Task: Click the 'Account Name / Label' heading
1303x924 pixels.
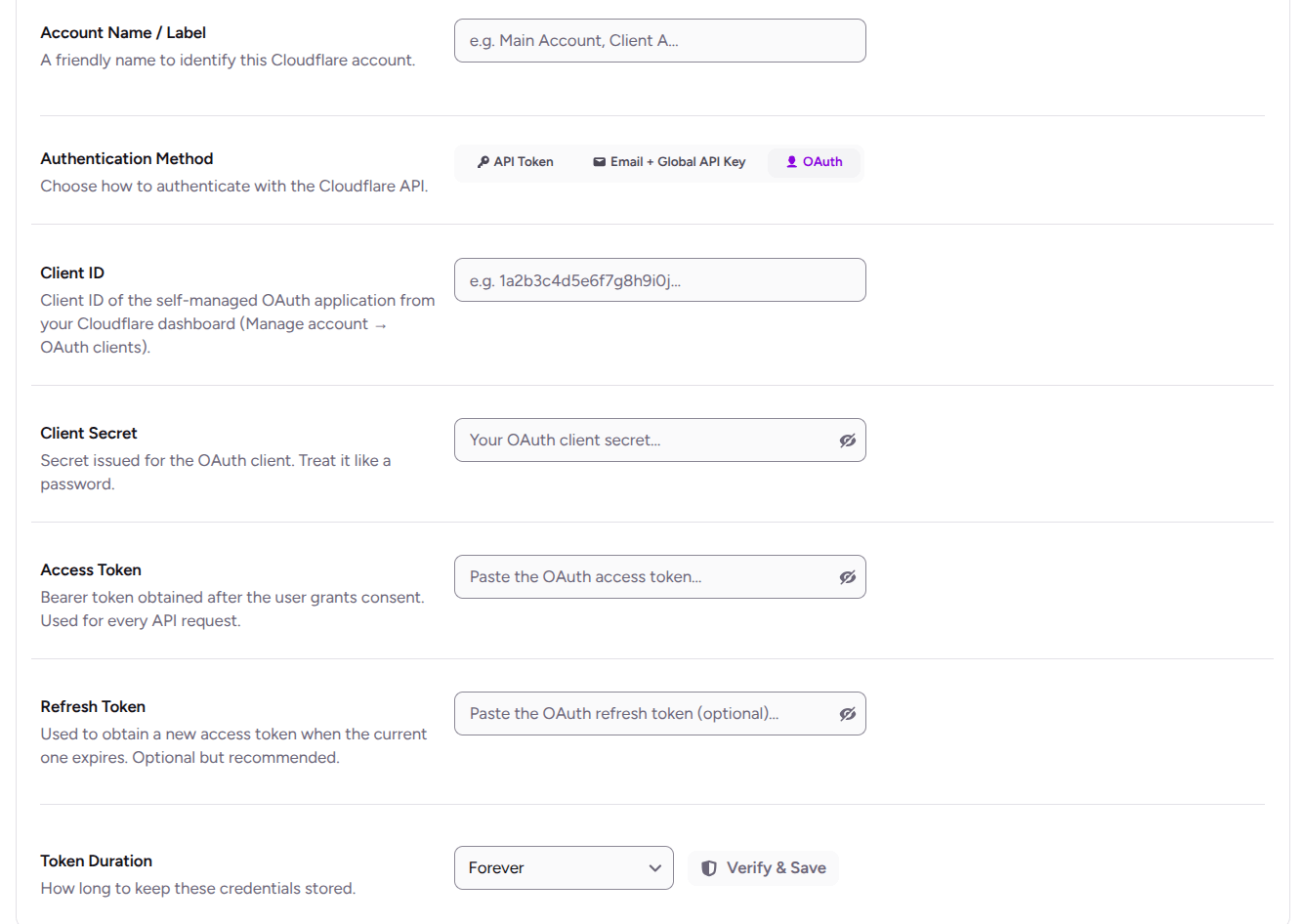Action: pyautogui.click(x=123, y=33)
